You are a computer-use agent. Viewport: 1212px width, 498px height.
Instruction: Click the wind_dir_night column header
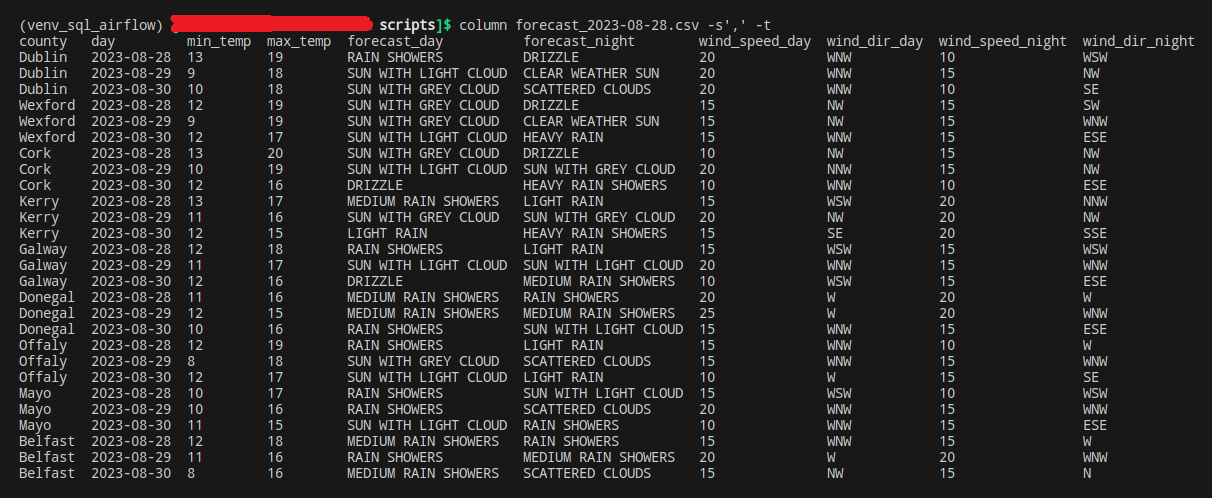tap(1138, 41)
